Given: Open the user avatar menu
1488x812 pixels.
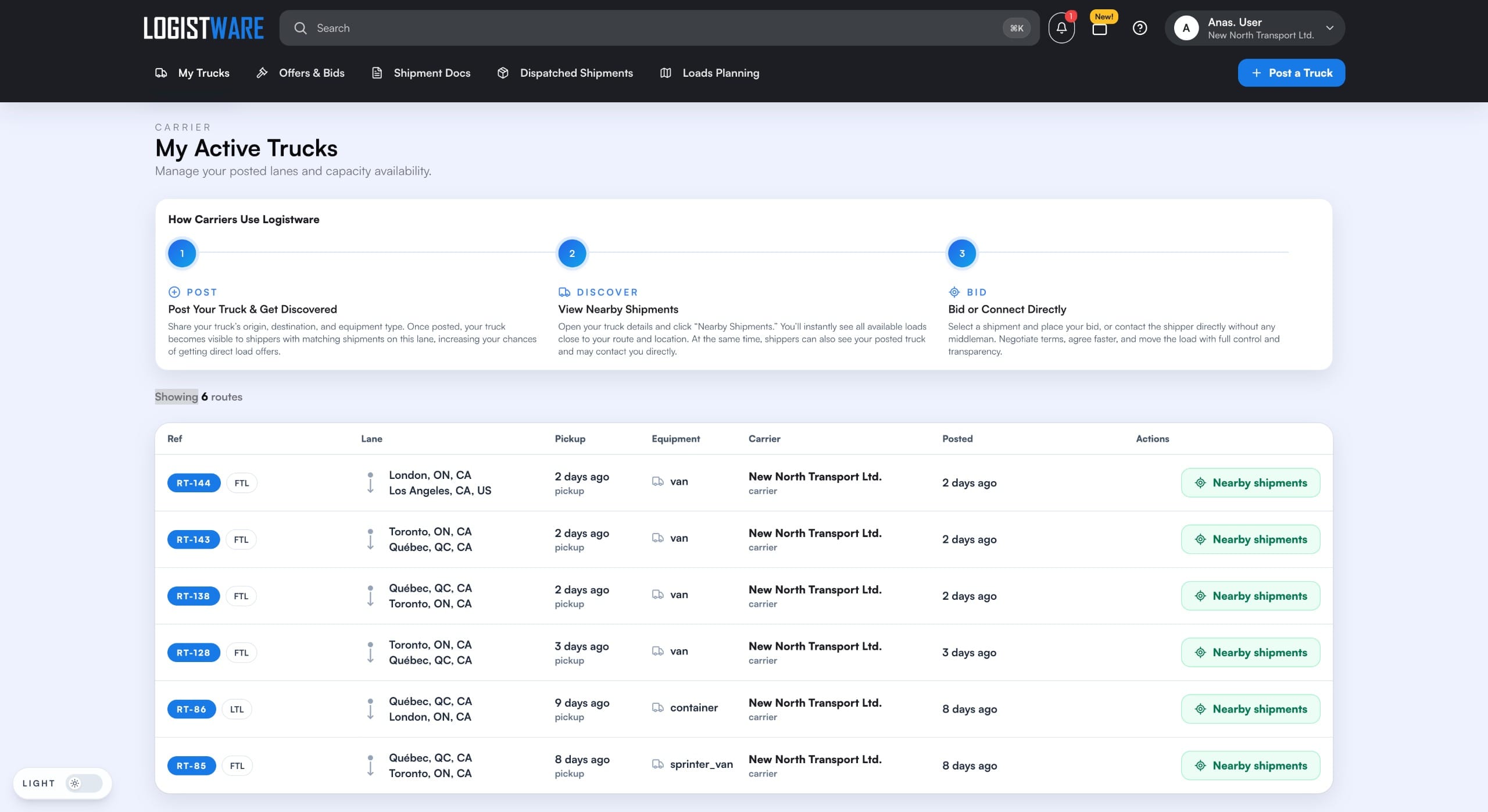Looking at the screenshot, I should (1186, 27).
